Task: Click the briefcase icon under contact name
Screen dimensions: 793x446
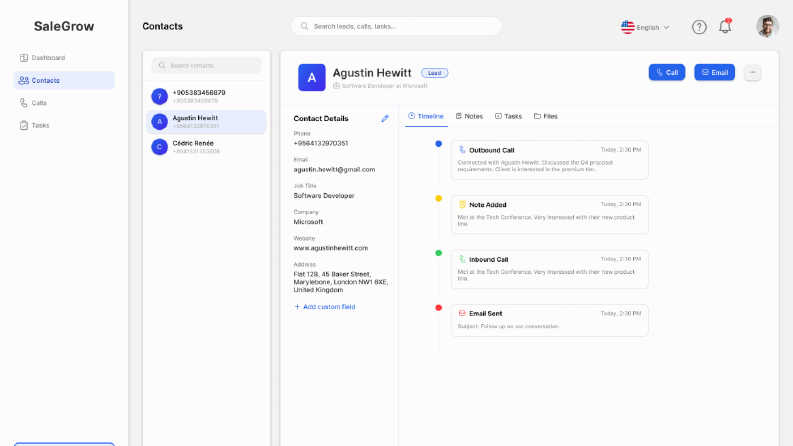Action: 336,86
